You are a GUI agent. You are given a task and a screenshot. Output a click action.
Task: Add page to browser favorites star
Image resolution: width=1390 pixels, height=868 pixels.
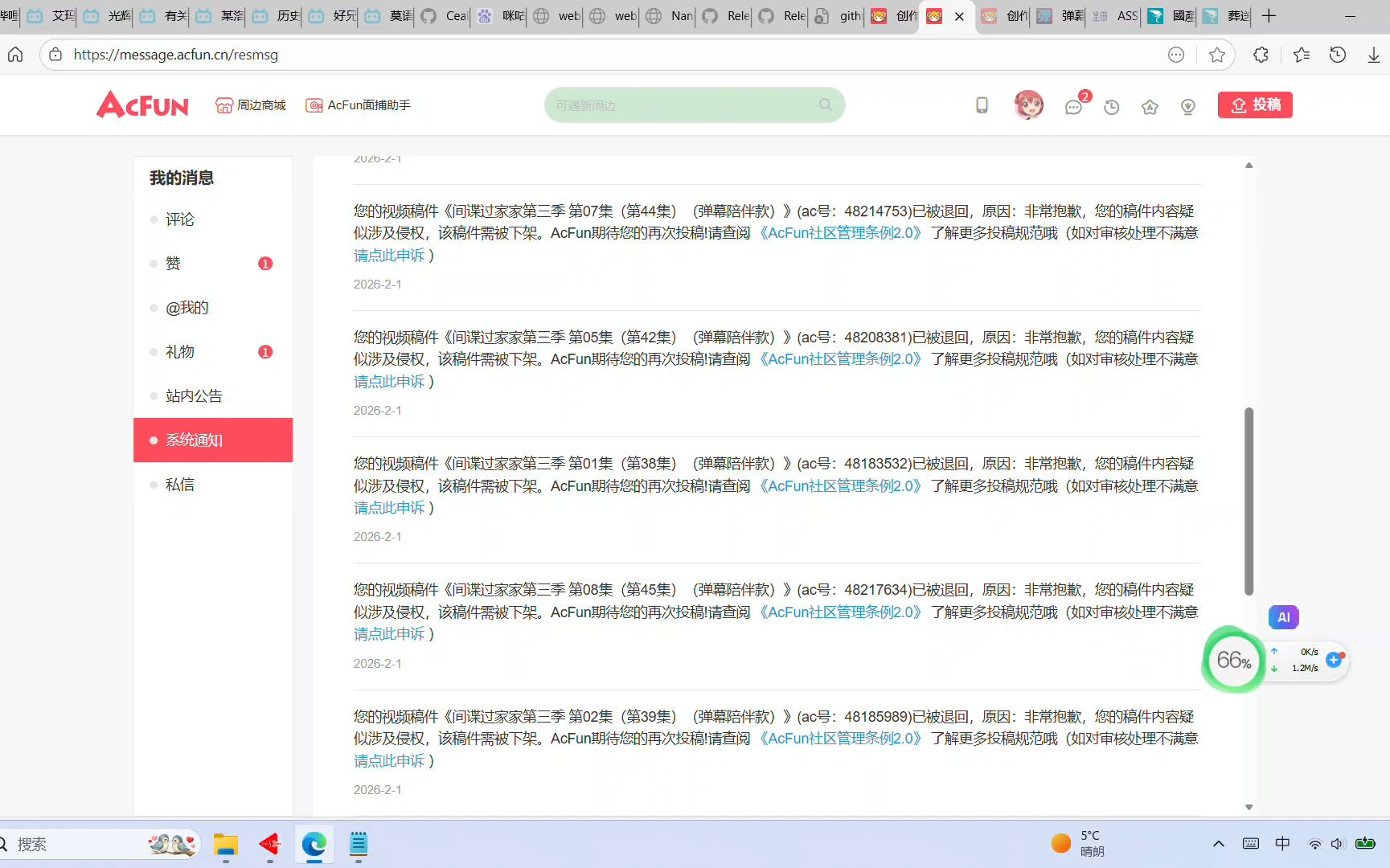click(x=1217, y=55)
